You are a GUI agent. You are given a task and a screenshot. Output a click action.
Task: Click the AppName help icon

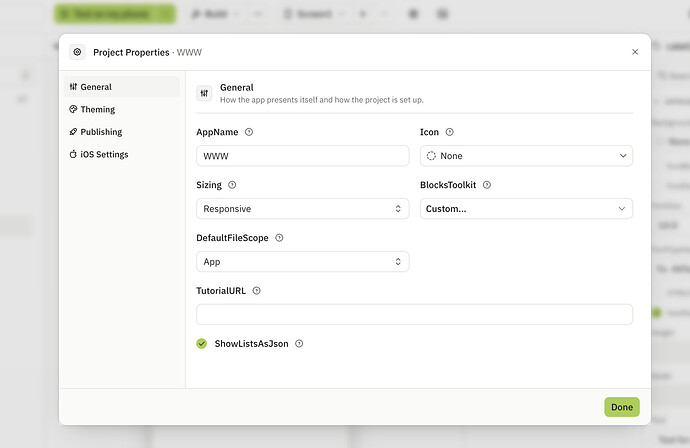(249, 132)
